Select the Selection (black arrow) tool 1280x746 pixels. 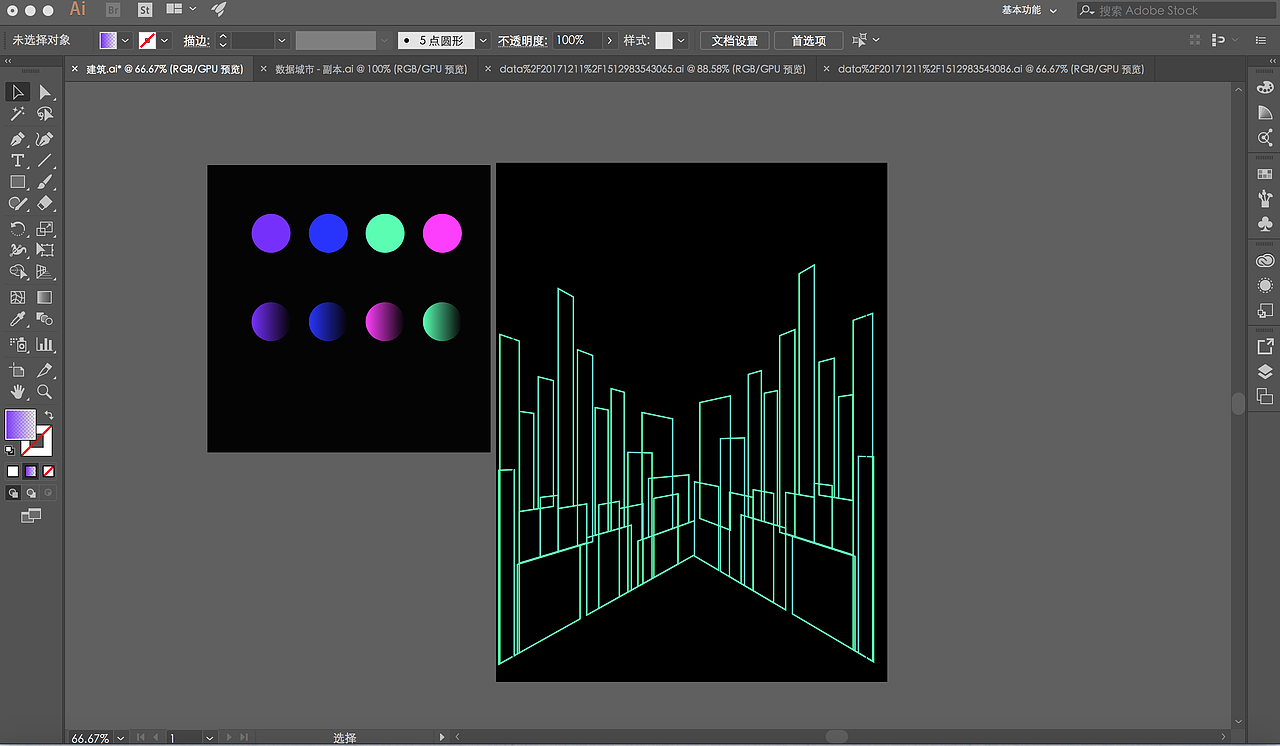click(18, 92)
